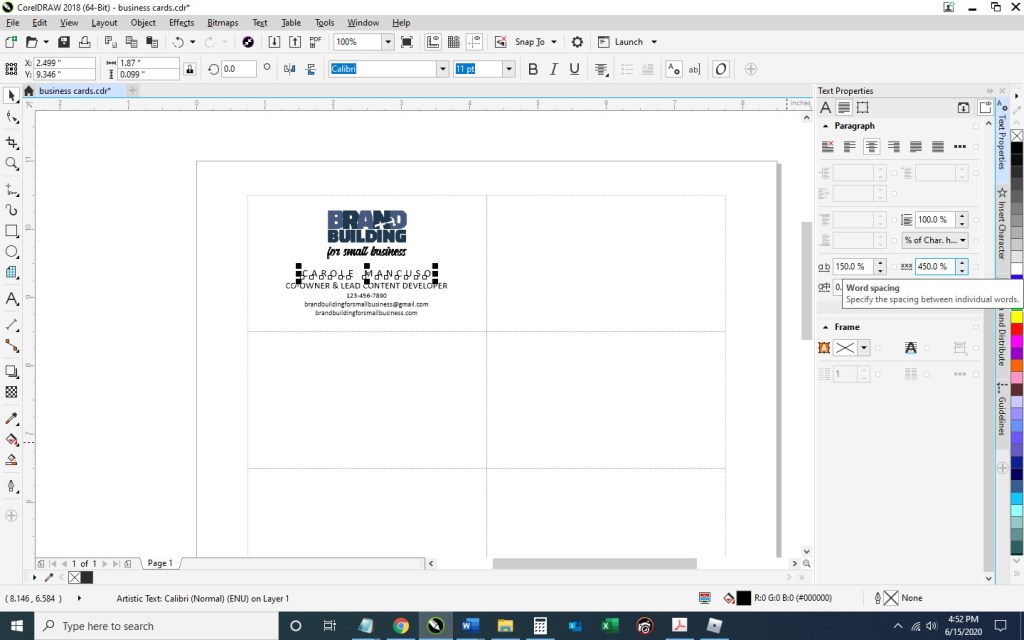This screenshot has width=1024, height=640.
Task: Open the Bitmaps menu
Action: (222, 22)
